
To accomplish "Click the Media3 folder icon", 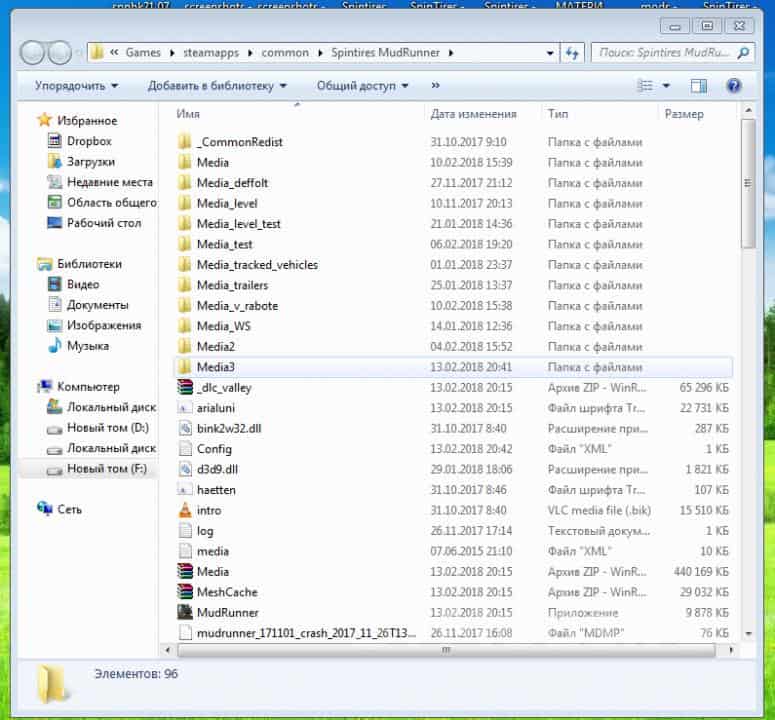I will pyautogui.click(x=185, y=367).
